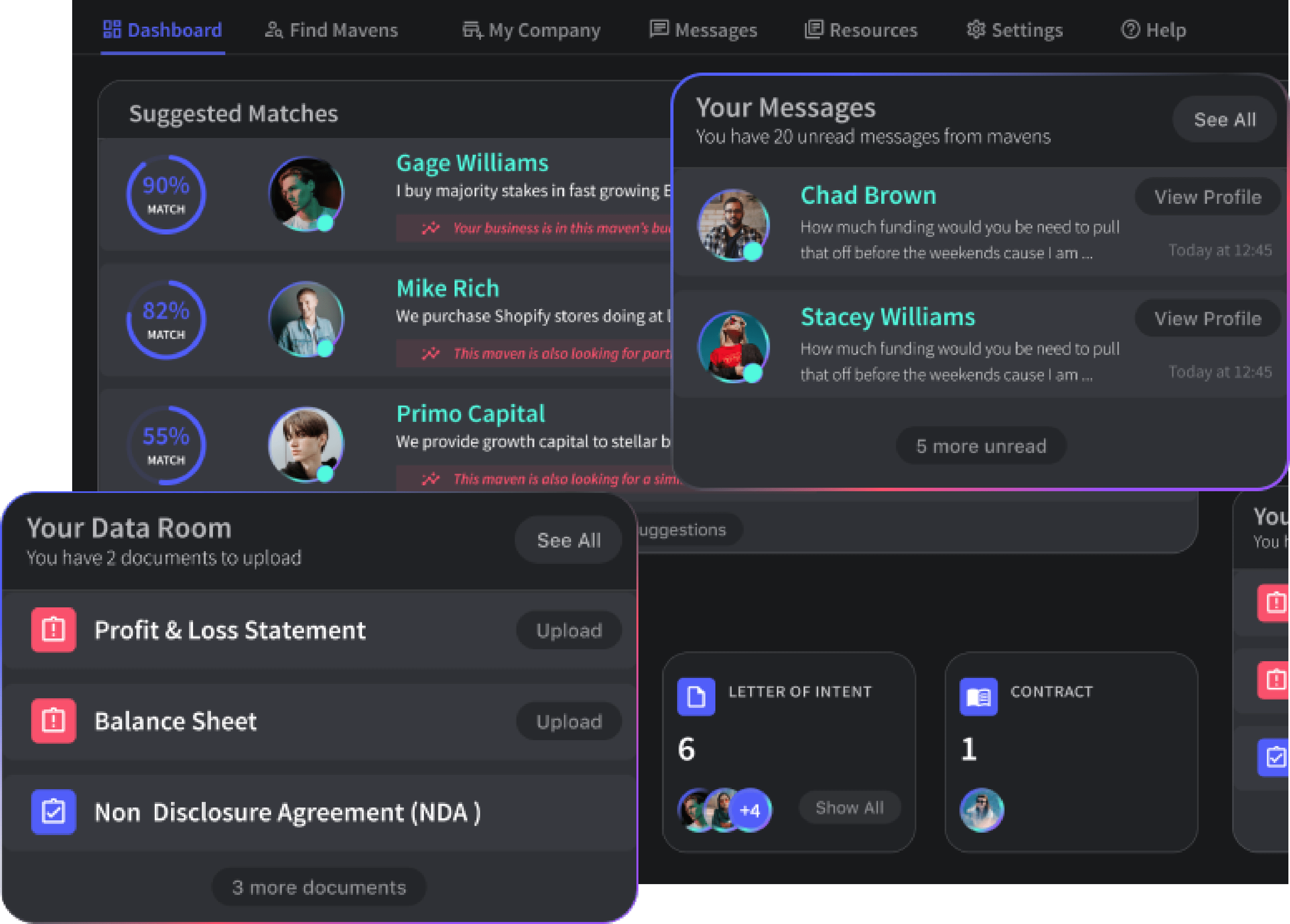Open the Help menu item
The image size is (1290, 924).
(x=1154, y=30)
